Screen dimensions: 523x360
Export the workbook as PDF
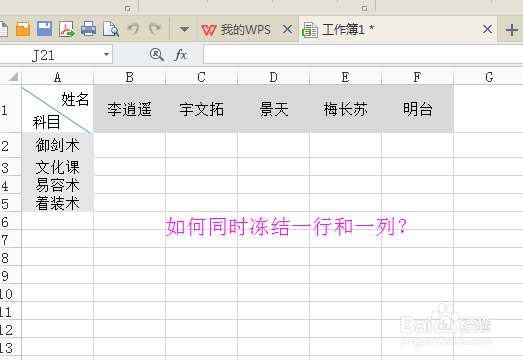(x=67, y=29)
